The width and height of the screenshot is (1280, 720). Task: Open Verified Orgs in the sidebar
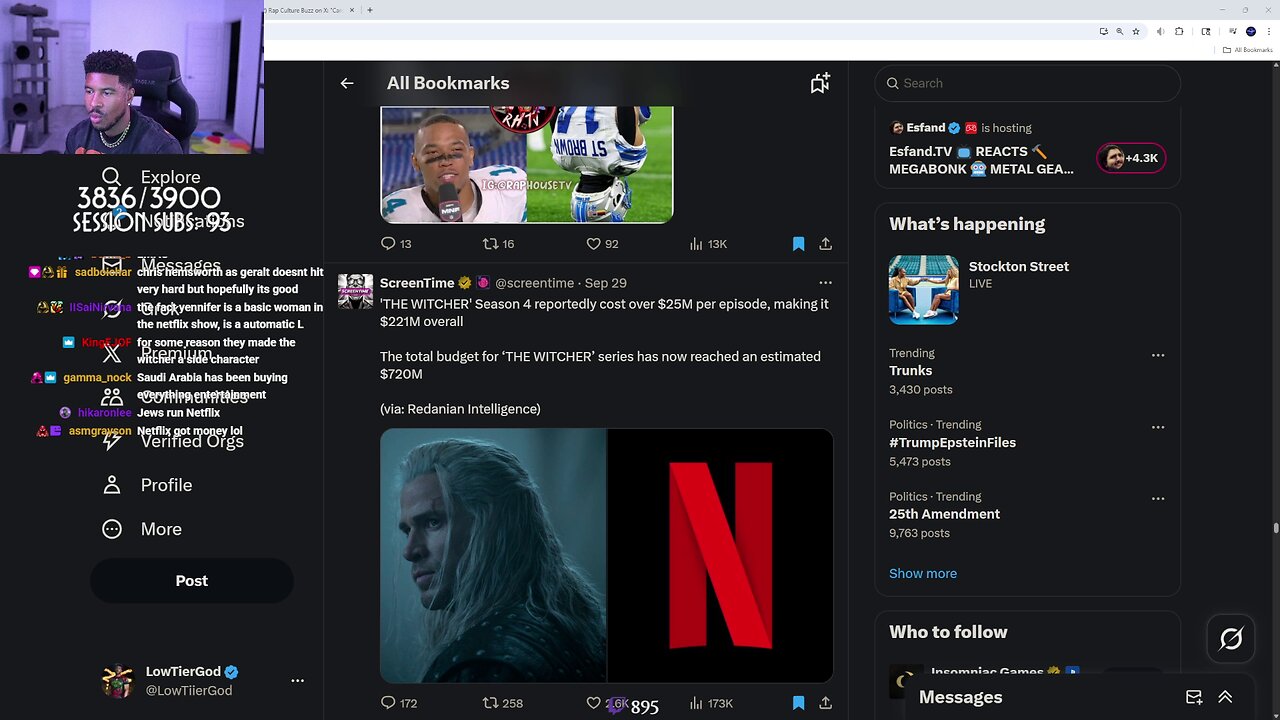173,441
